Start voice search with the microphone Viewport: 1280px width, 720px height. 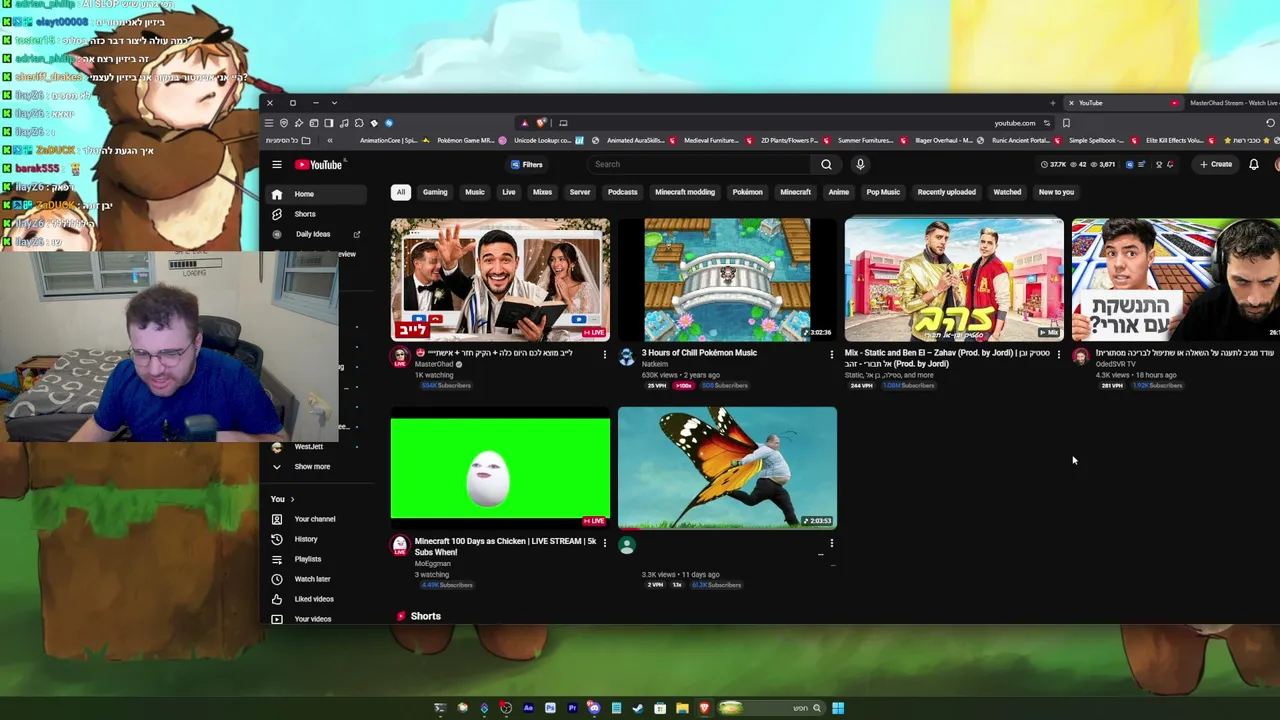tap(860, 164)
